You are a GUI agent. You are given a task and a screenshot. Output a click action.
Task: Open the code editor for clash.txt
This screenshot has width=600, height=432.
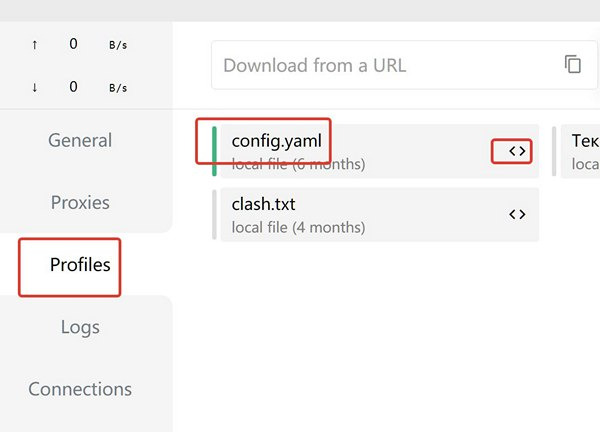tap(516, 214)
